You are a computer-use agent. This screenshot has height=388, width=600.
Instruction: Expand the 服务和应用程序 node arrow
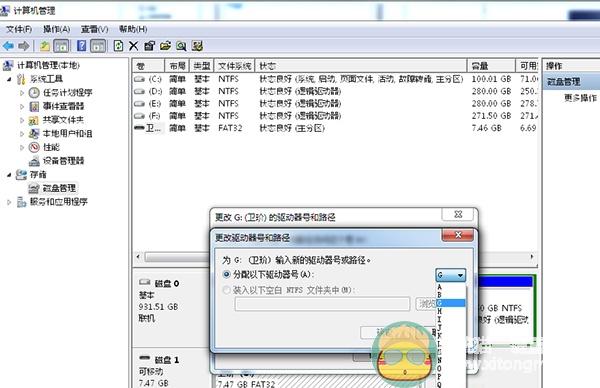(9, 202)
